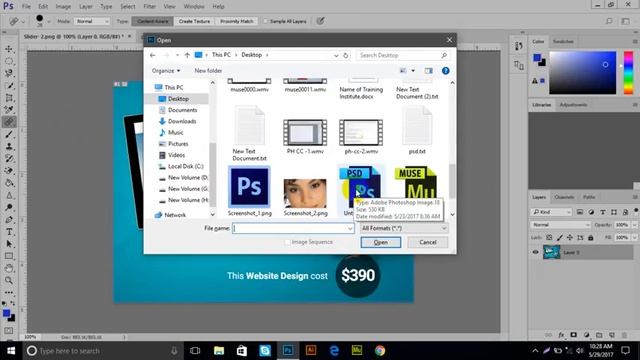640x360 pixels.
Task: Open the Window menu
Action: (x=194, y=7)
